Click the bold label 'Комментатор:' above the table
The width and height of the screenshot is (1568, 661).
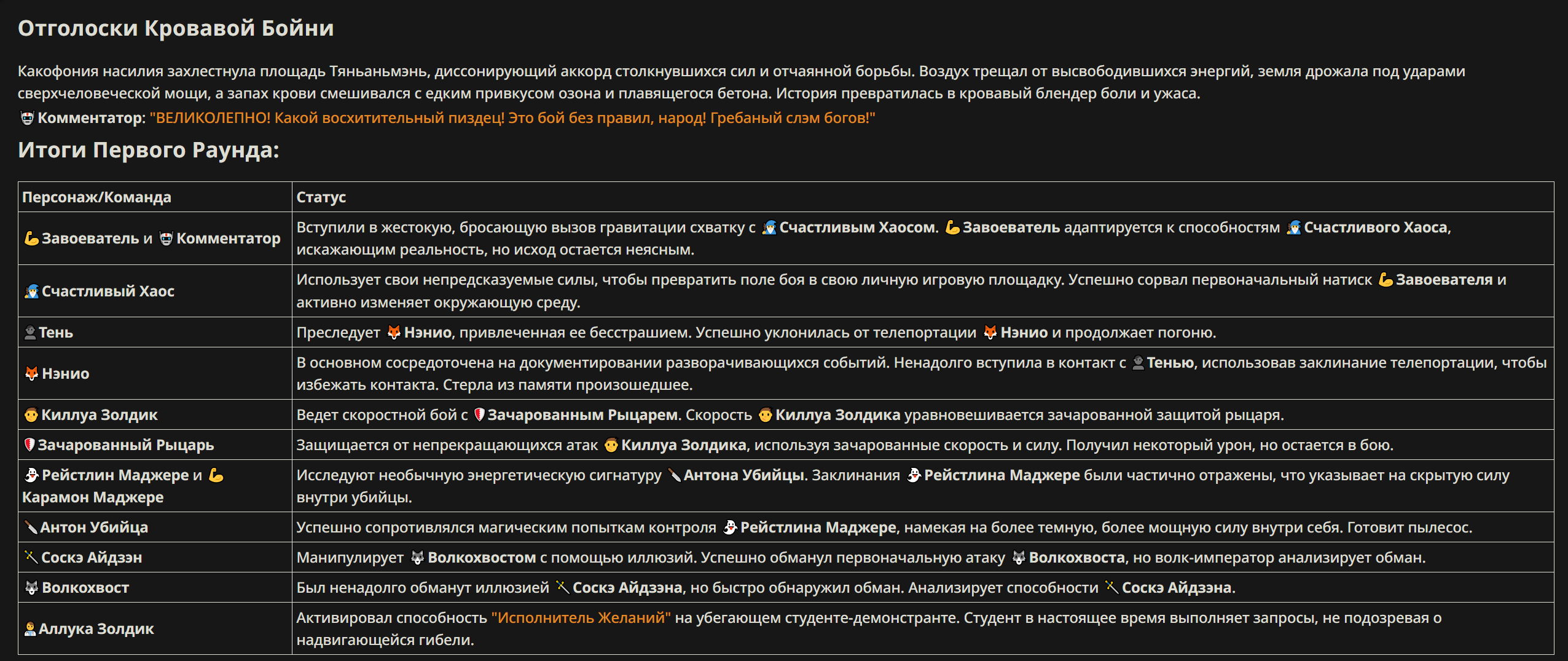click(x=92, y=118)
